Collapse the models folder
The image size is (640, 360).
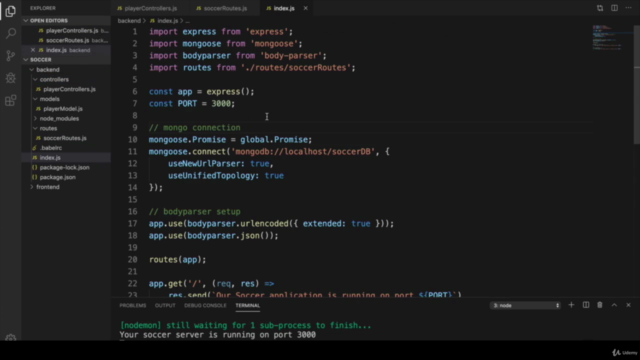pyautogui.click(x=49, y=99)
